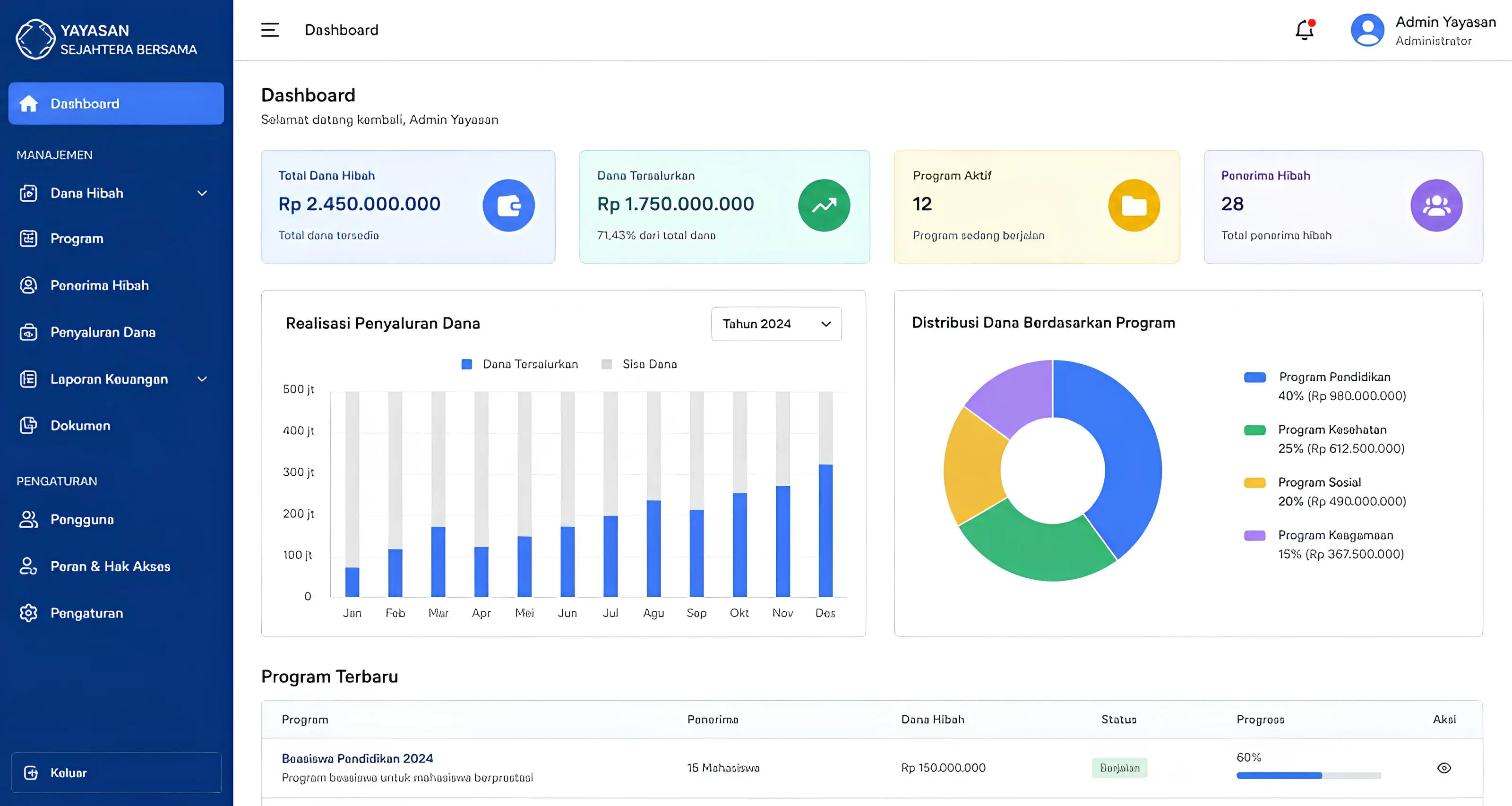Click the Yayasan Sejahtera Bersama logo
The image size is (1512, 806).
pos(36,39)
